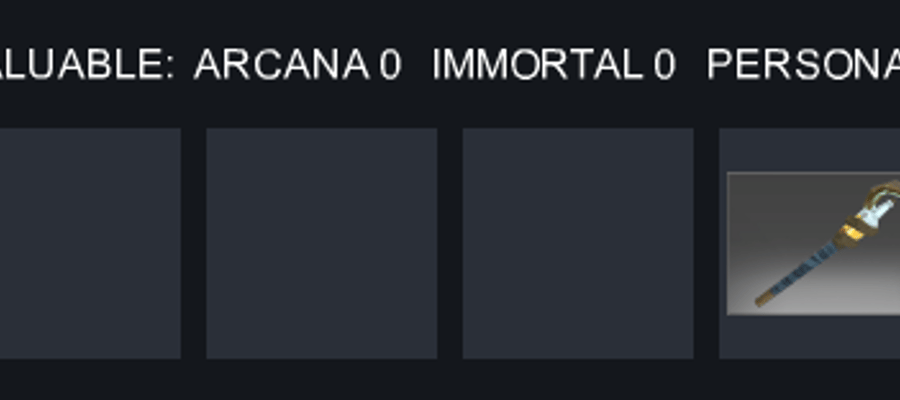The image size is (900, 400).
Task: Click the gold band on the staff
Action: click(x=848, y=234)
